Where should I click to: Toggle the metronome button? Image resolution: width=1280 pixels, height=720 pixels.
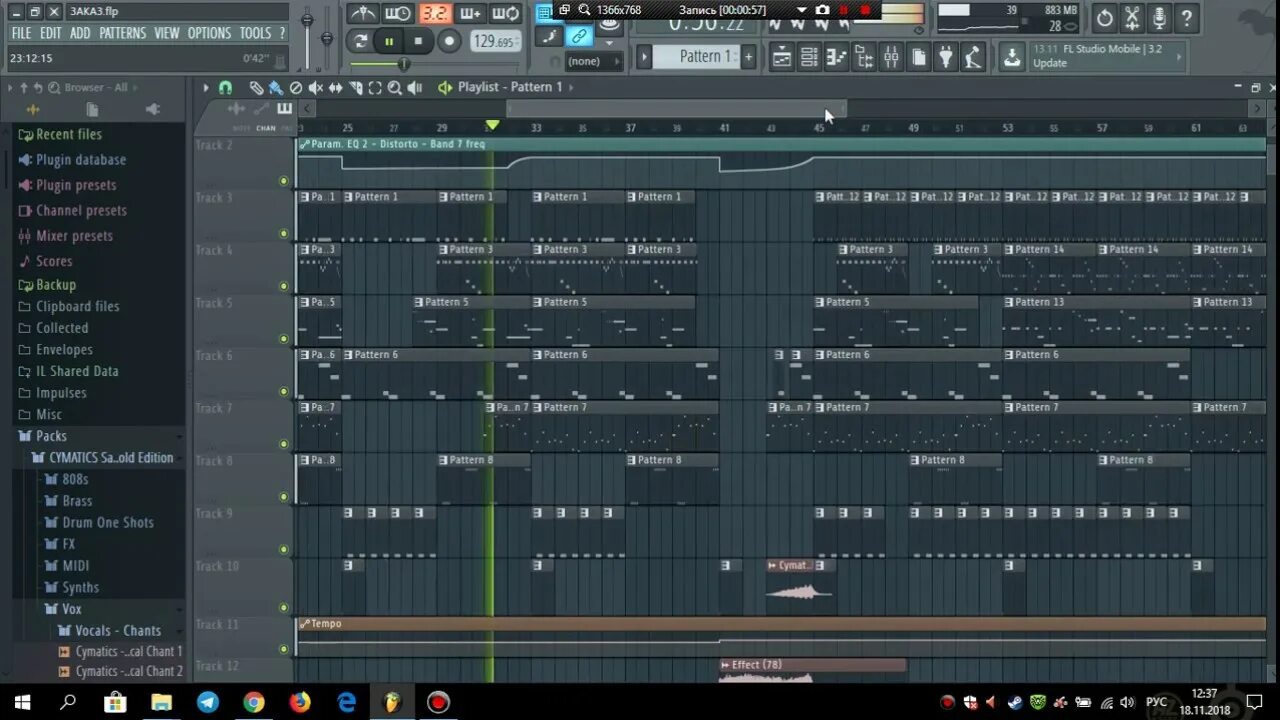click(362, 13)
